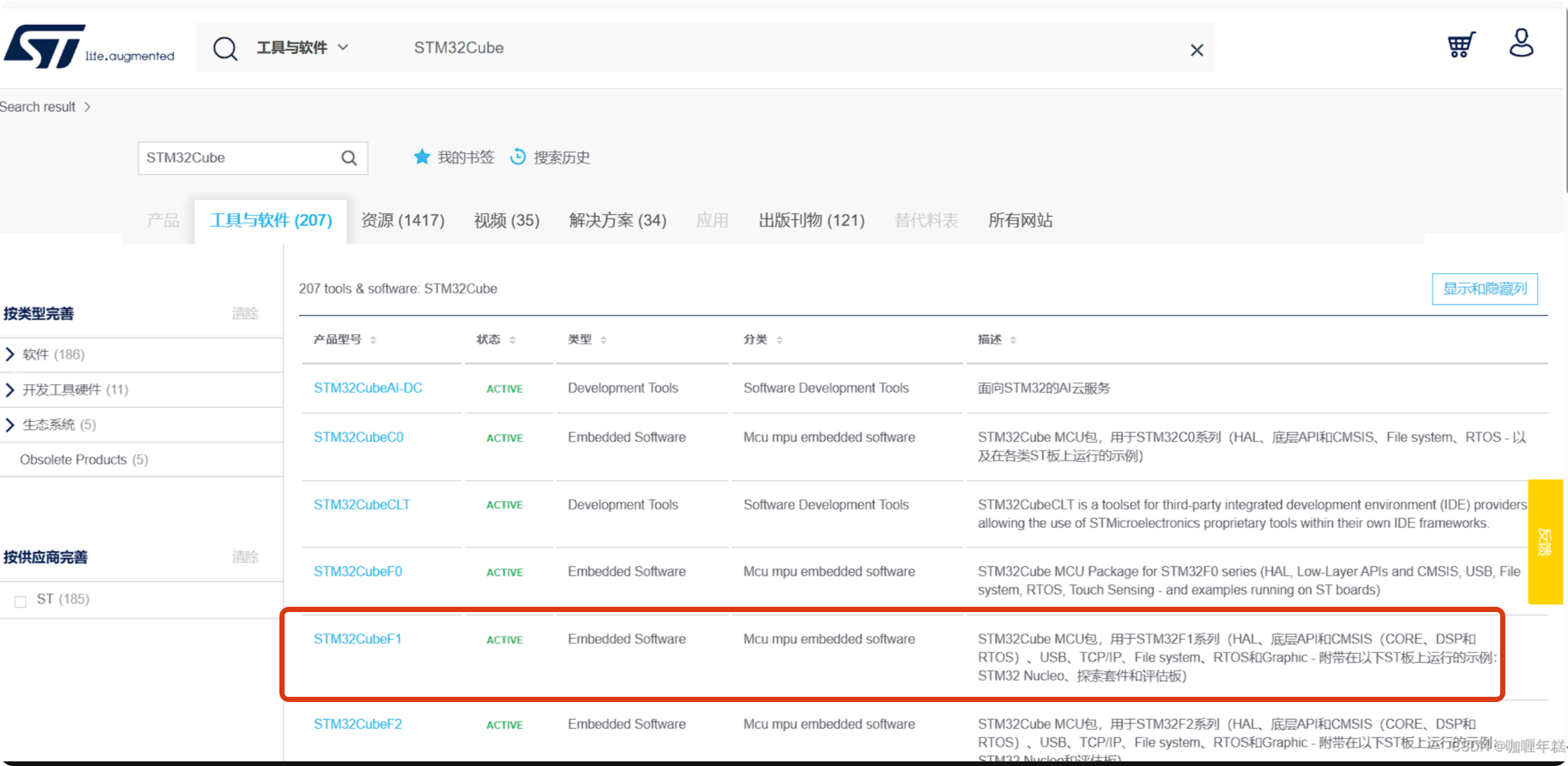Screen dimensions: 1568x766
Task: Switch to 视频 (35) tab
Action: click(x=507, y=221)
